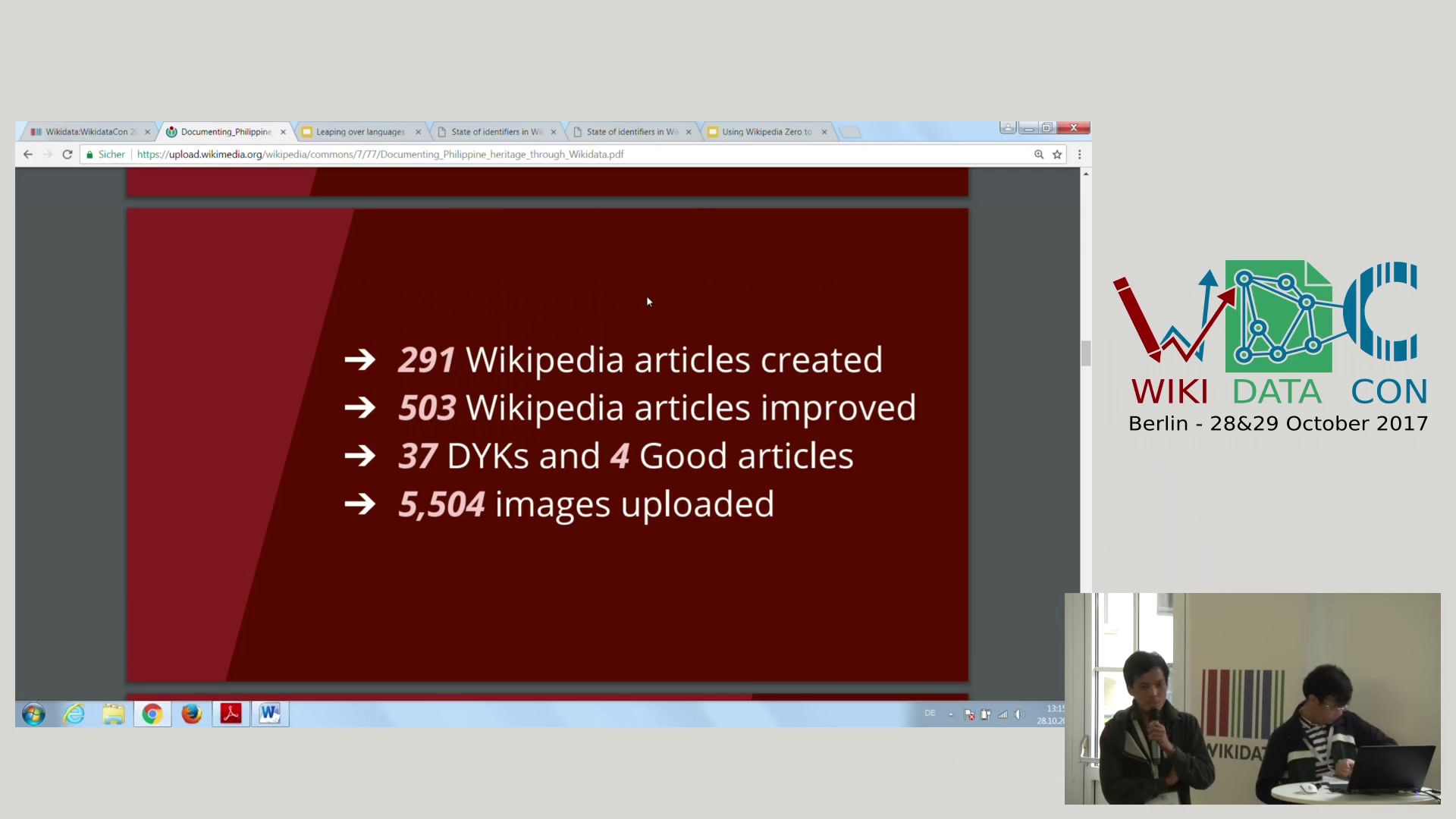Close the second State of identifiers tab
Image resolution: width=1456 pixels, height=819 pixels.
(689, 132)
